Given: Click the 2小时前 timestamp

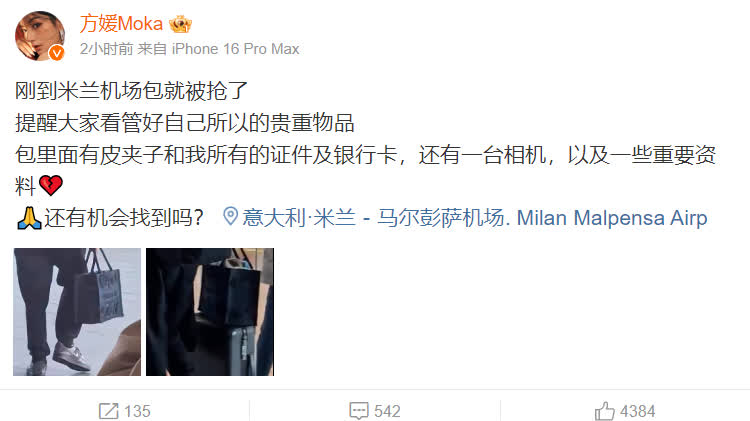Looking at the screenshot, I should tap(106, 49).
